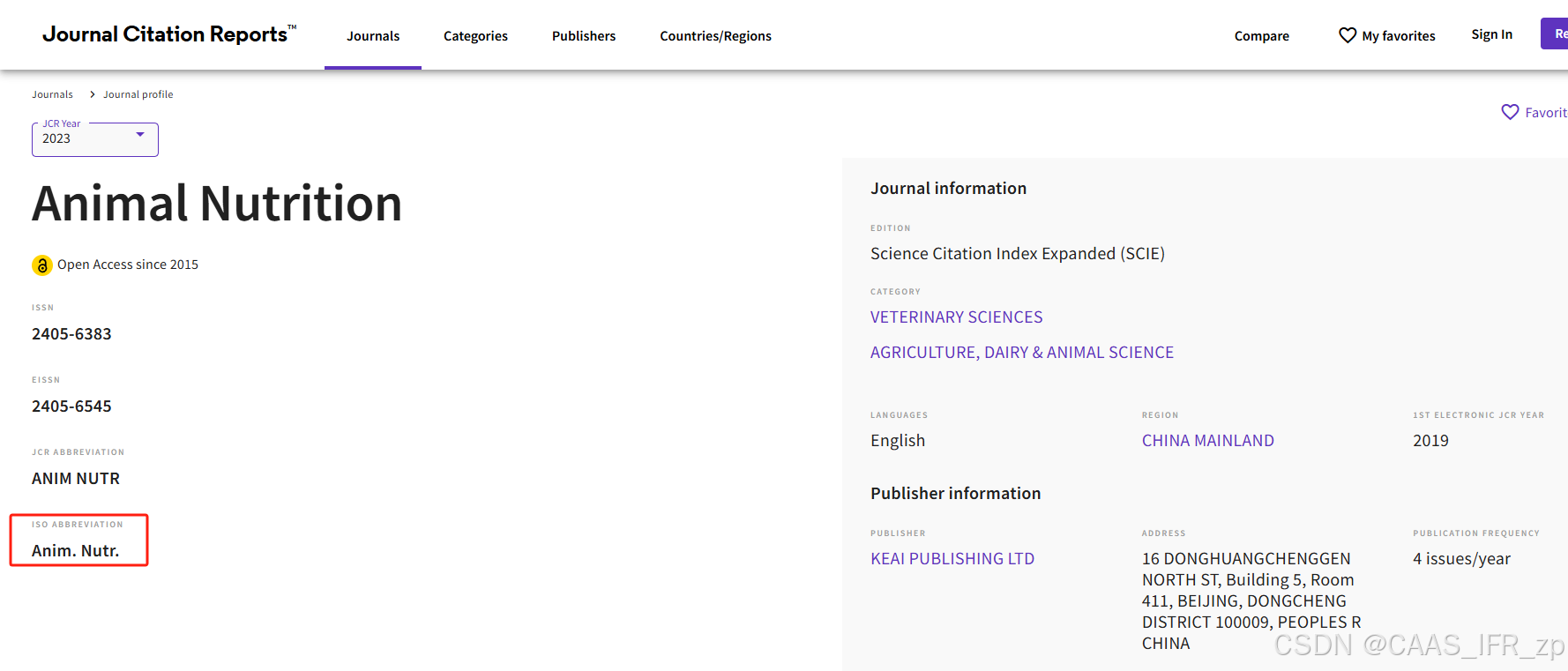Select the language value English
The height and width of the screenshot is (671, 1568).
tap(898, 441)
